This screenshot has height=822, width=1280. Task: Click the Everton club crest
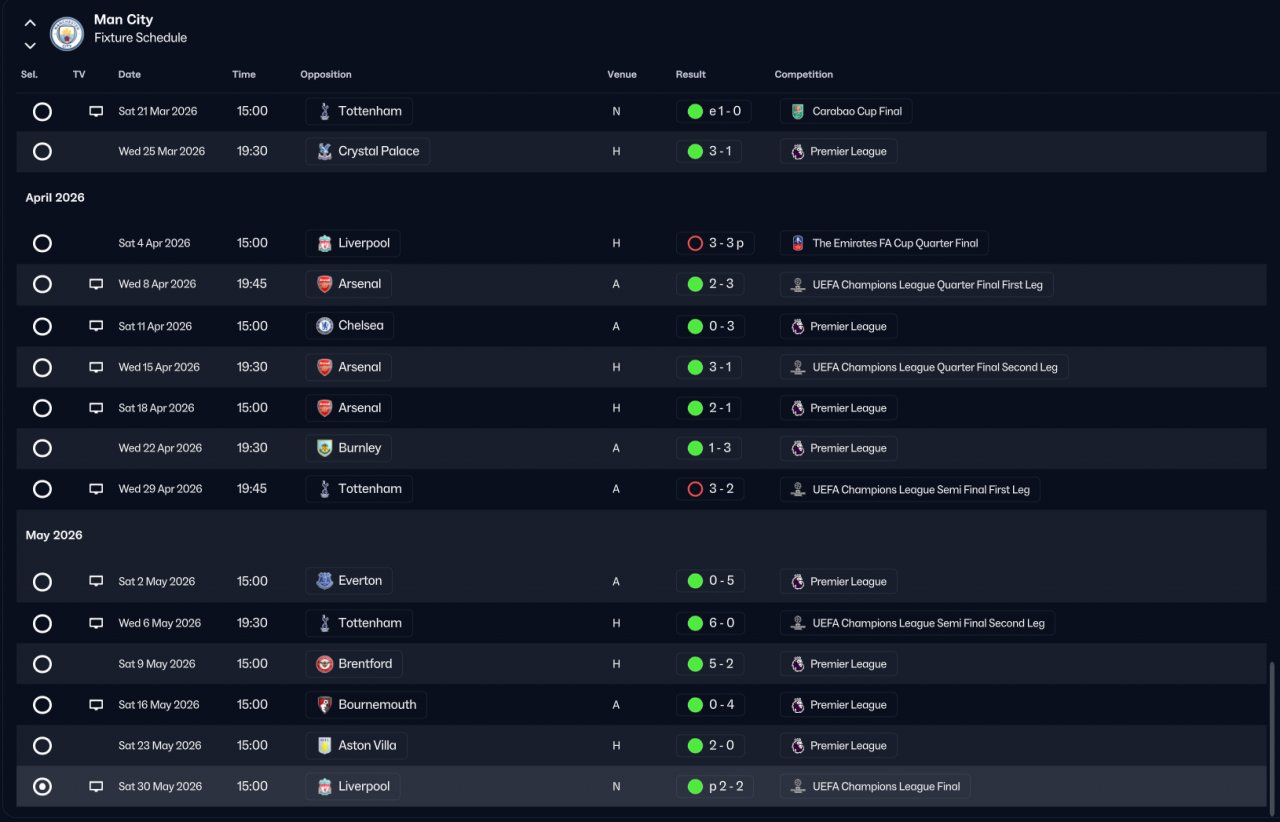pos(324,581)
